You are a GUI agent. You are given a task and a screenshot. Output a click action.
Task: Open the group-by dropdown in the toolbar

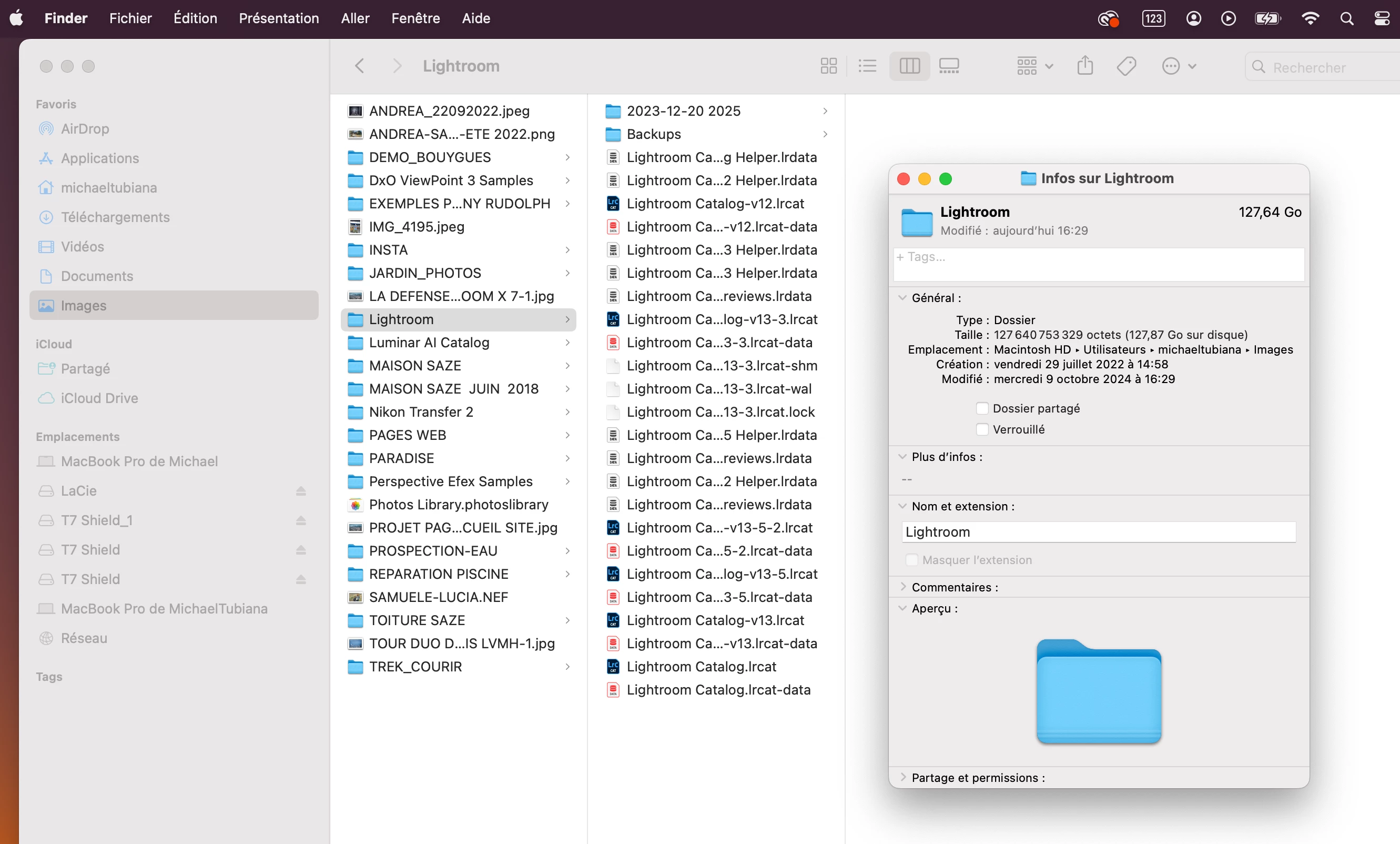[x=1034, y=66]
